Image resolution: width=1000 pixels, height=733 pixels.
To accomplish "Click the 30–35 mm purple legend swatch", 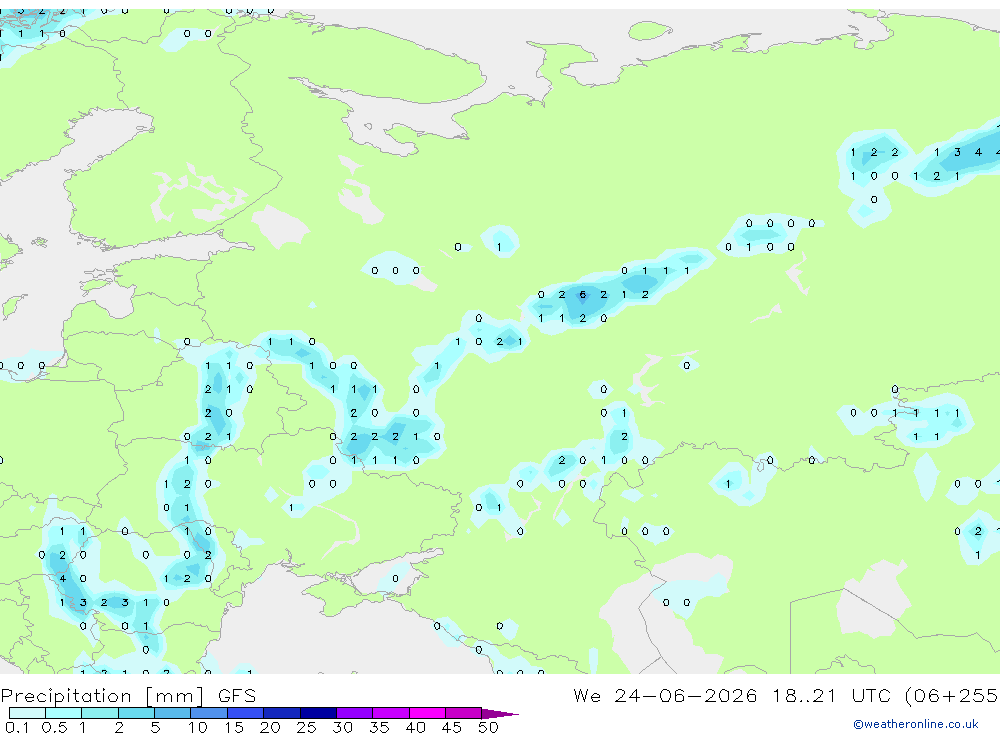I will pos(355,713).
